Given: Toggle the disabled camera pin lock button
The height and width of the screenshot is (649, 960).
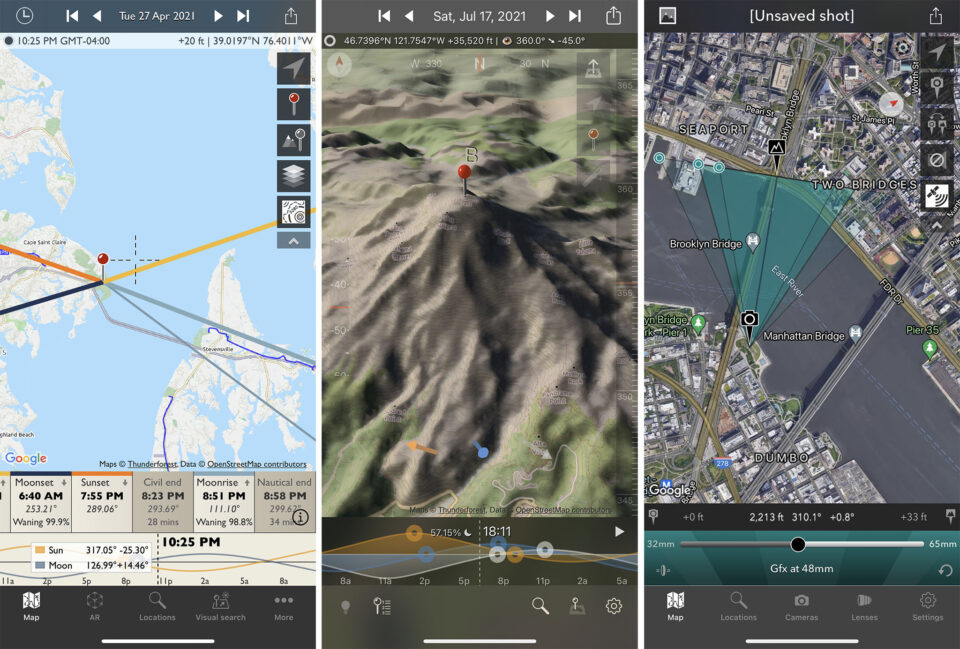Looking at the screenshot, I should pyautogui.click(x=937, y=159).
